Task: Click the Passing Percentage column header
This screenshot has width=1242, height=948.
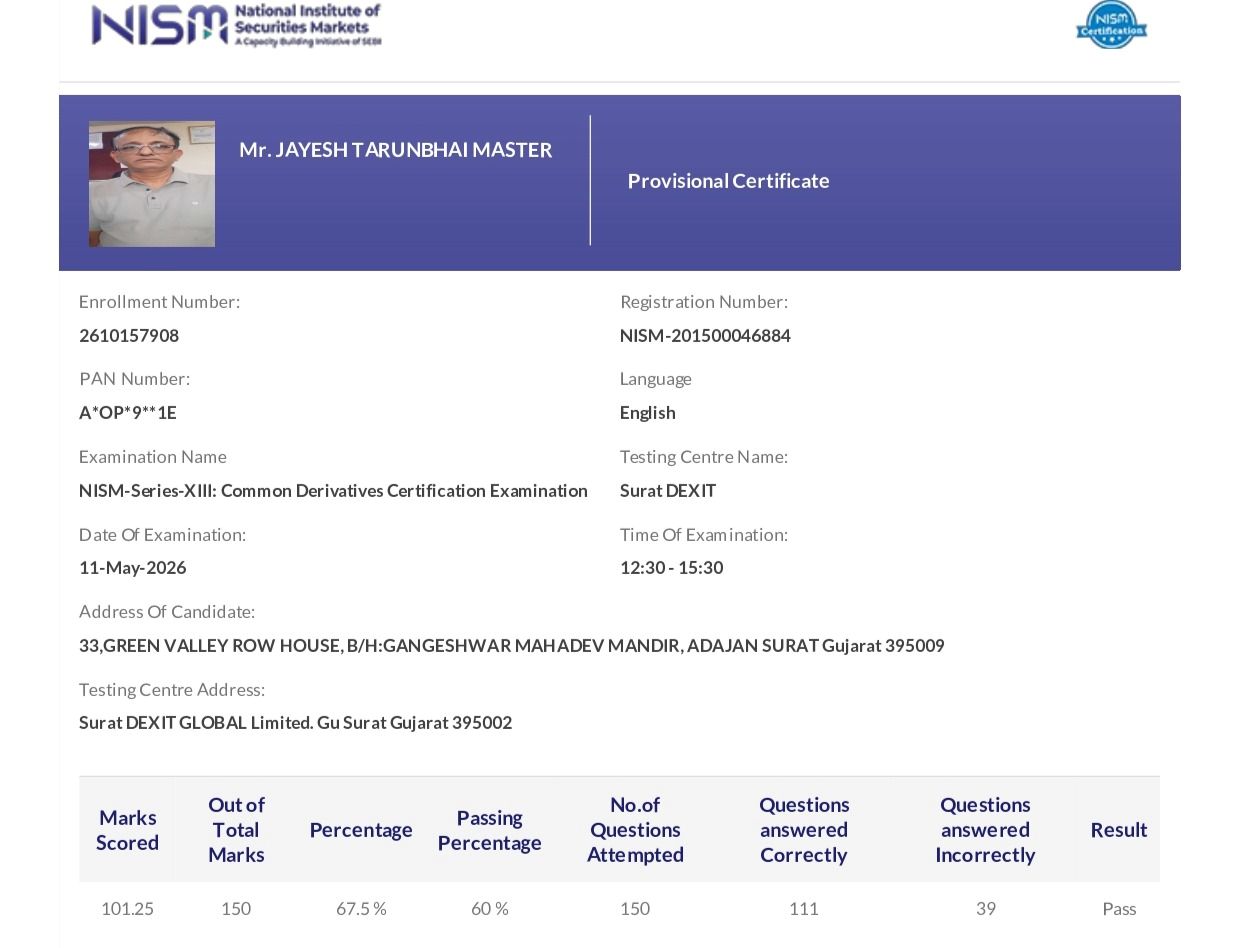Action: [490, 830]
